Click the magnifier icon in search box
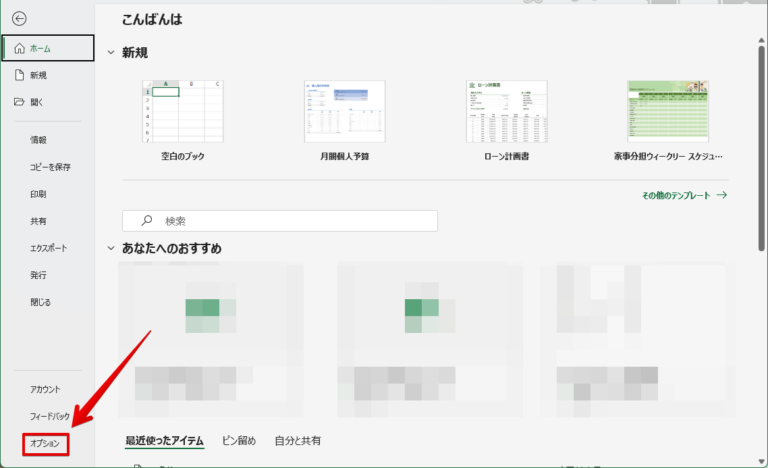The image size is (768, 468). 147,220
